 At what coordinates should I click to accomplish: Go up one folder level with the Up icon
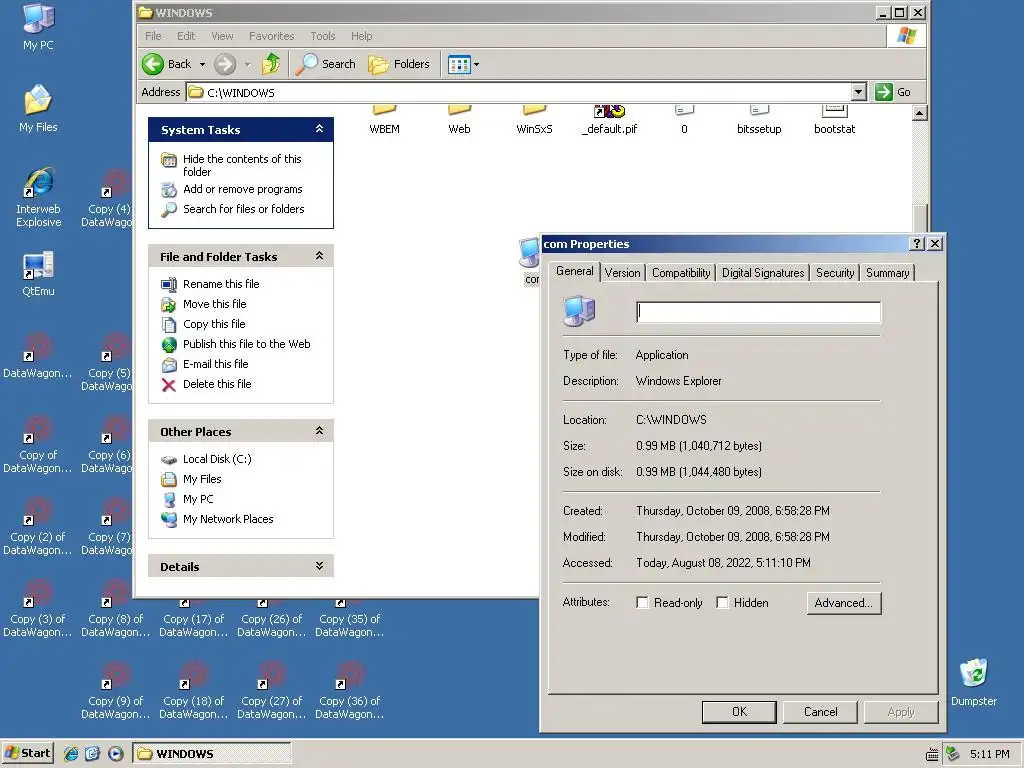click(x=271, y=64)
